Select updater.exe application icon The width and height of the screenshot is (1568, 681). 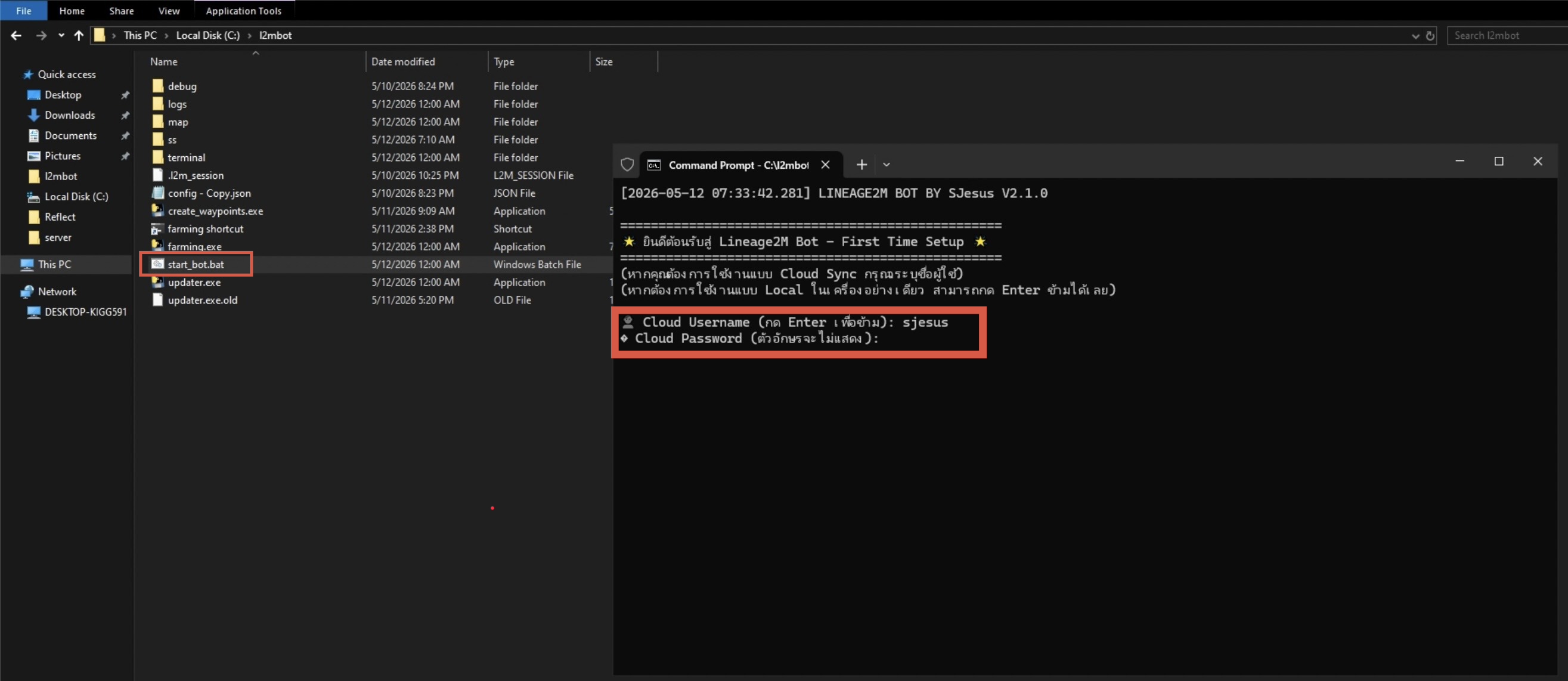157,282
